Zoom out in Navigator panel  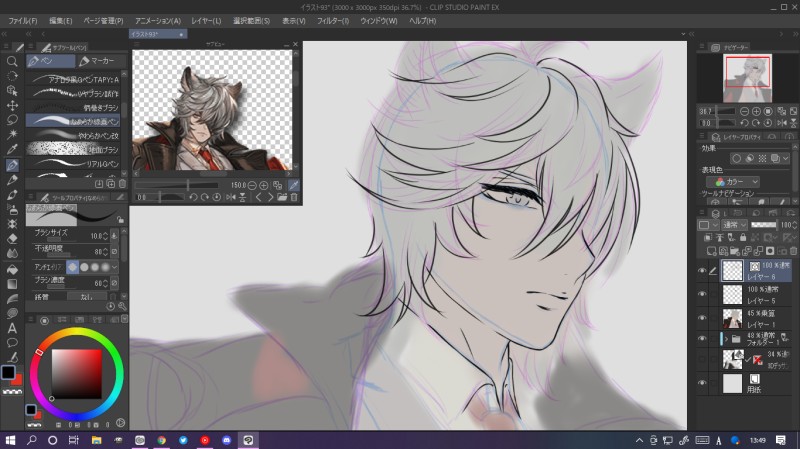pos(744,111)
